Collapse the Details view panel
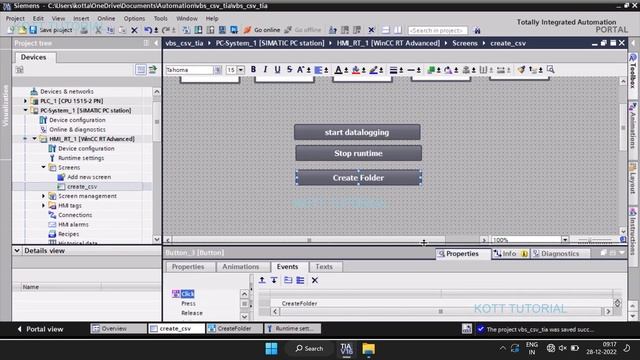Image resolution: width=640 pixels, height=360 pixels. point(17,251)
